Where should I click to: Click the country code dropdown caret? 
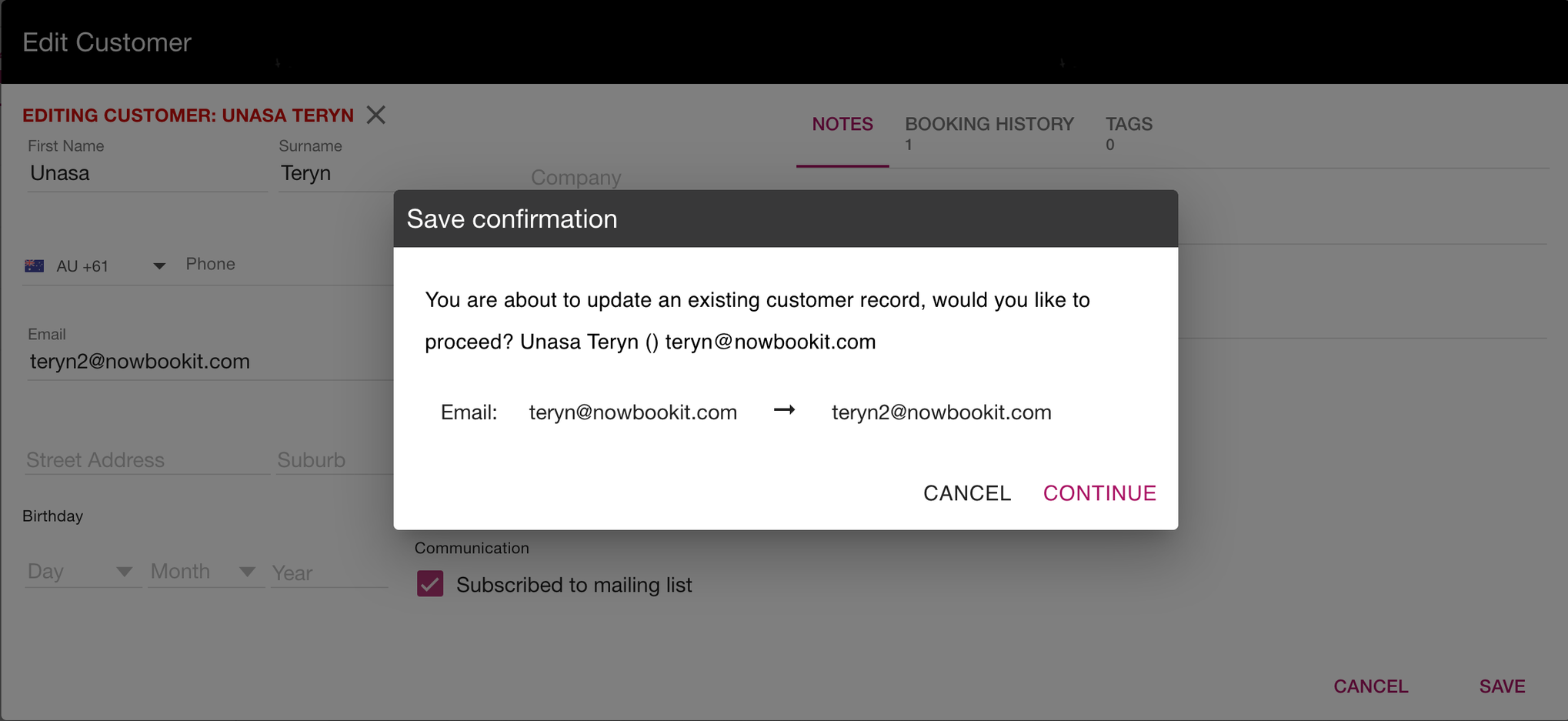158,266
